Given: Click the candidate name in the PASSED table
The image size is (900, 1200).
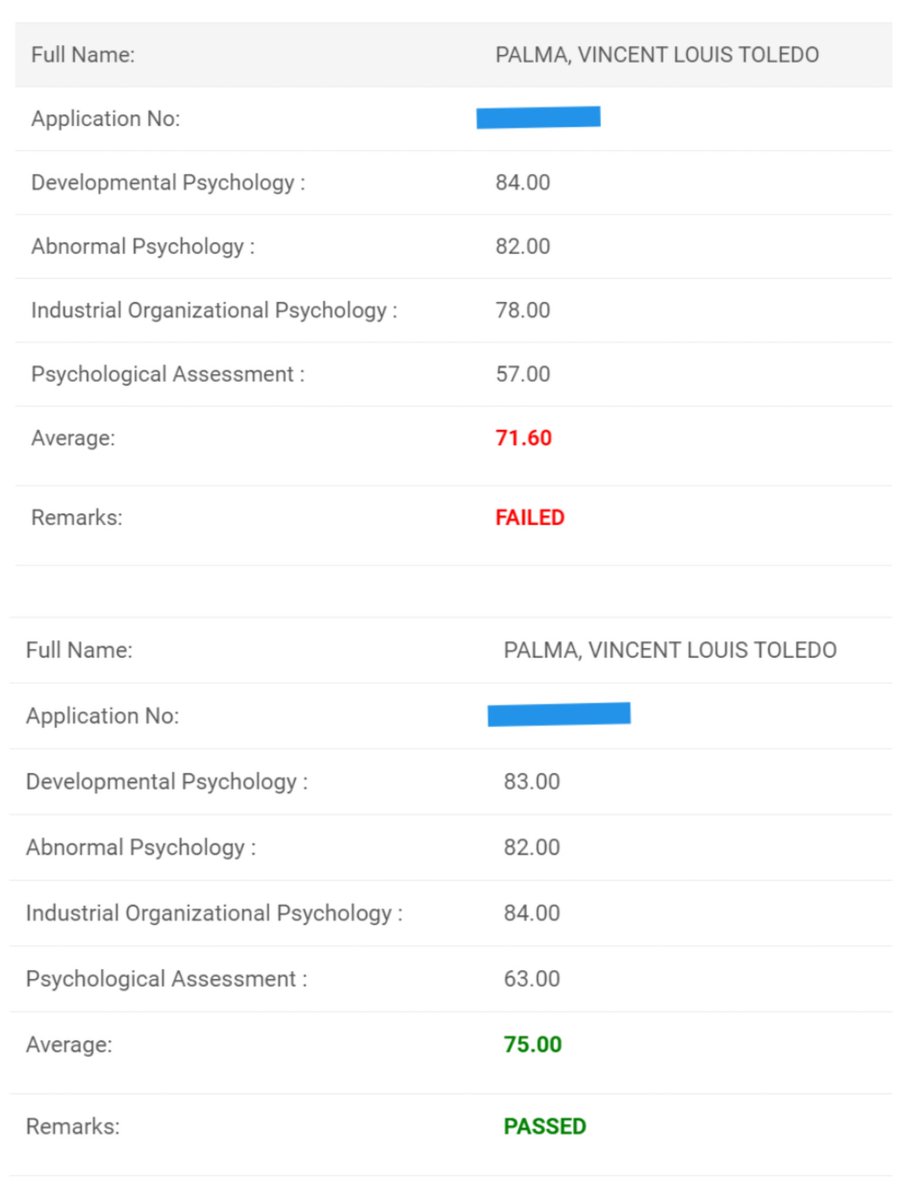Looking at the screenshot, I should [670, 650].
